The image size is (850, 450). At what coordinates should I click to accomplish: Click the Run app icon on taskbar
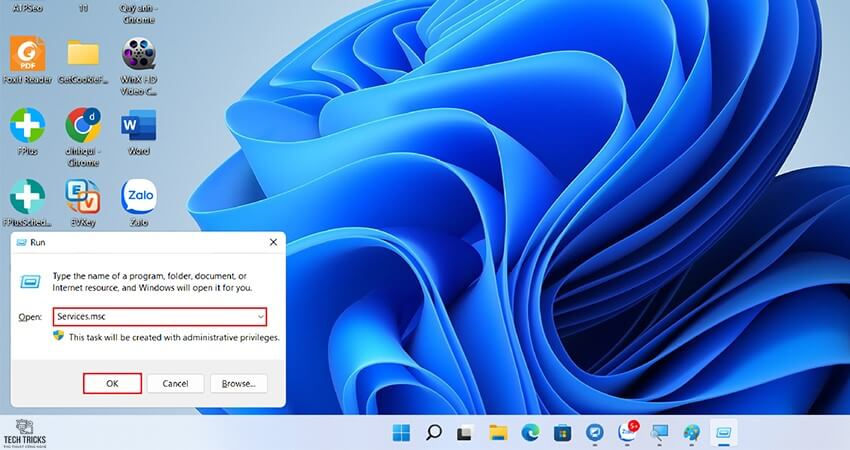coord(724,432)
